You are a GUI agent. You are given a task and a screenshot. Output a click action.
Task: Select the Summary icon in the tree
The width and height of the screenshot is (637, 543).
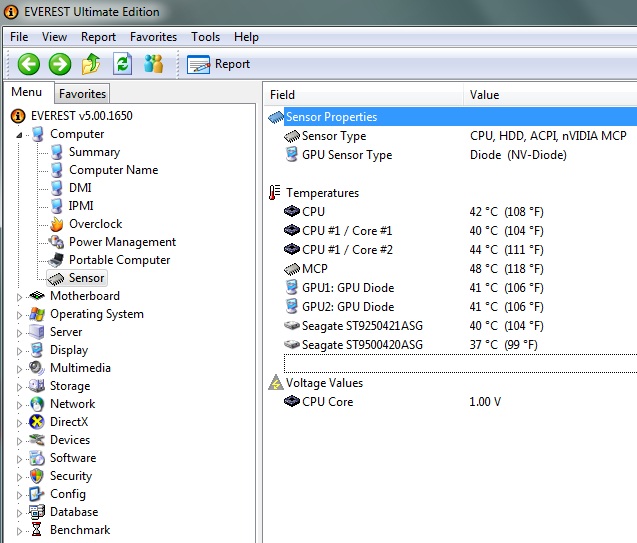click(x=57, y=152)
